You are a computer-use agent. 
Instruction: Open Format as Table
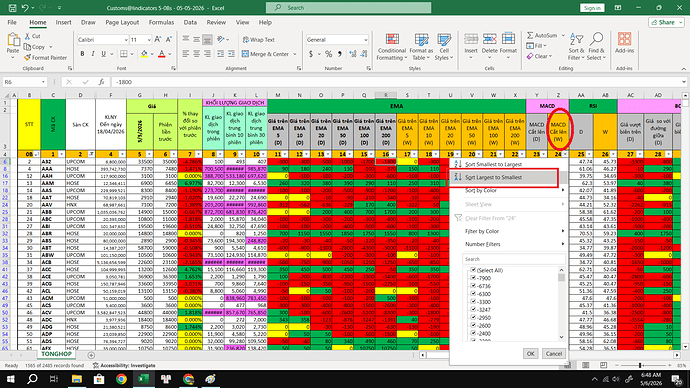click(x=421, y=47)
